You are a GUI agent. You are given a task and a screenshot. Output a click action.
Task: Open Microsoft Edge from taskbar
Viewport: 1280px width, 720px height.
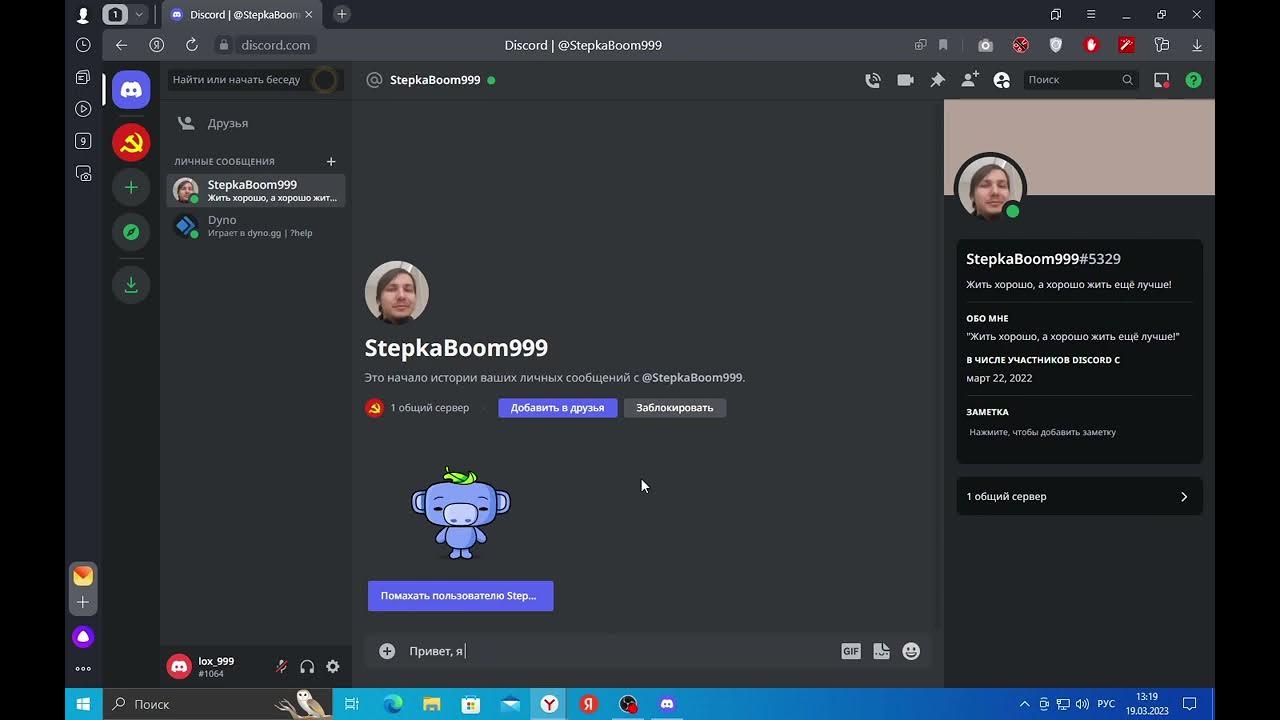392,704
